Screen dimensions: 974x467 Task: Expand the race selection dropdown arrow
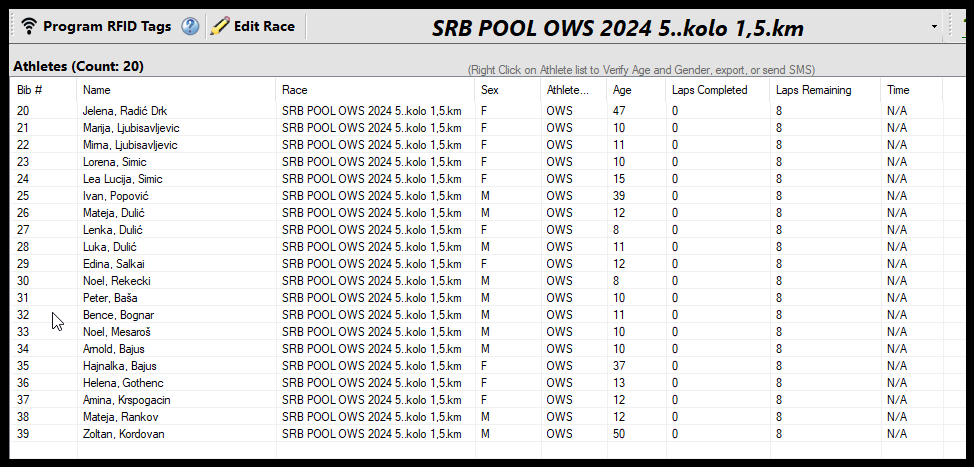(x=934, y=26)
